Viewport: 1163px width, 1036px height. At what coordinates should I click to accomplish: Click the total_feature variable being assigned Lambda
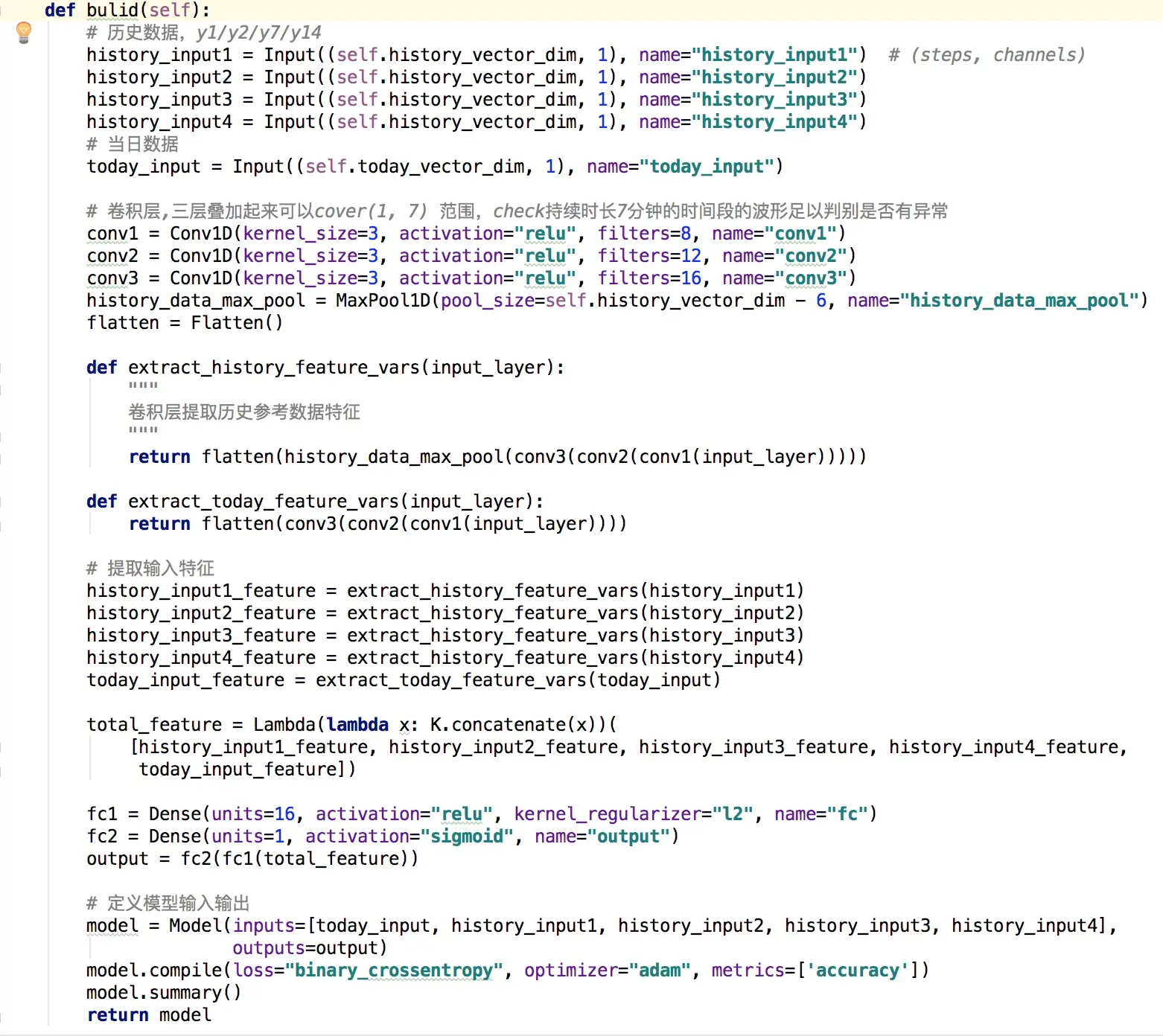click(x=154, y=725)
